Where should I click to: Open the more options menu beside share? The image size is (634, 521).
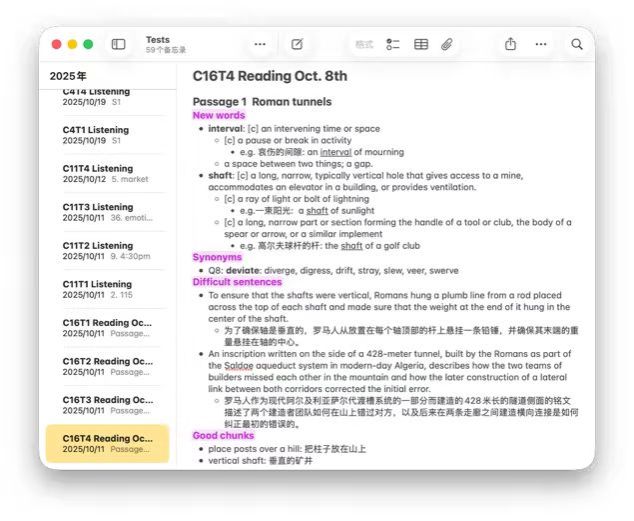[541, 45]
